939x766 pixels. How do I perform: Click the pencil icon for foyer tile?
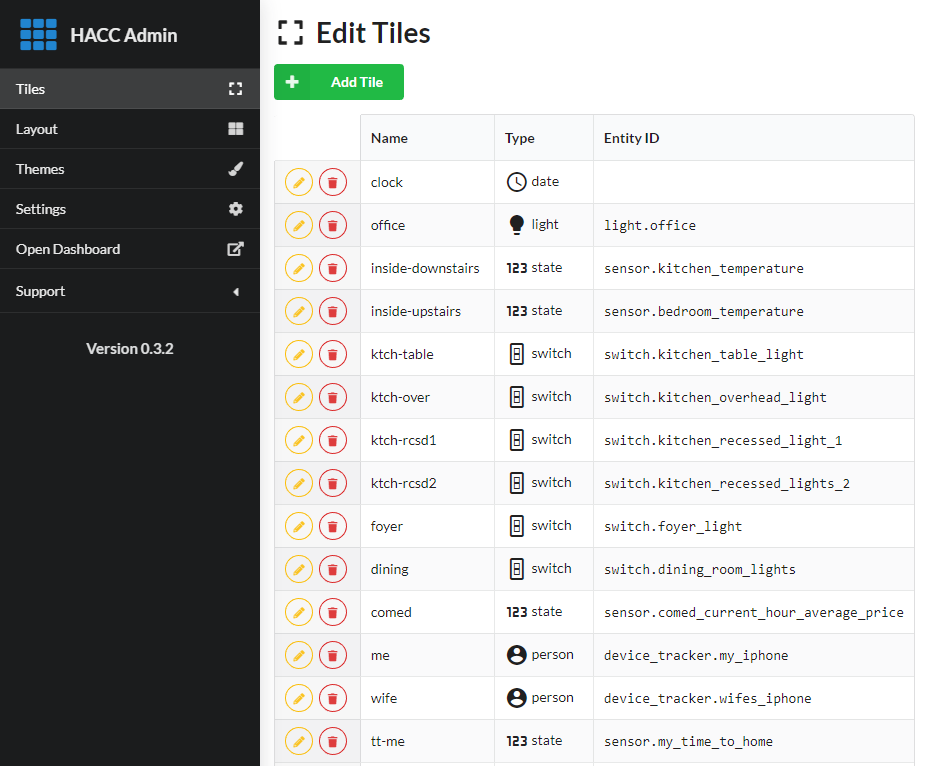pyautogui.click(x=299, y=526)
